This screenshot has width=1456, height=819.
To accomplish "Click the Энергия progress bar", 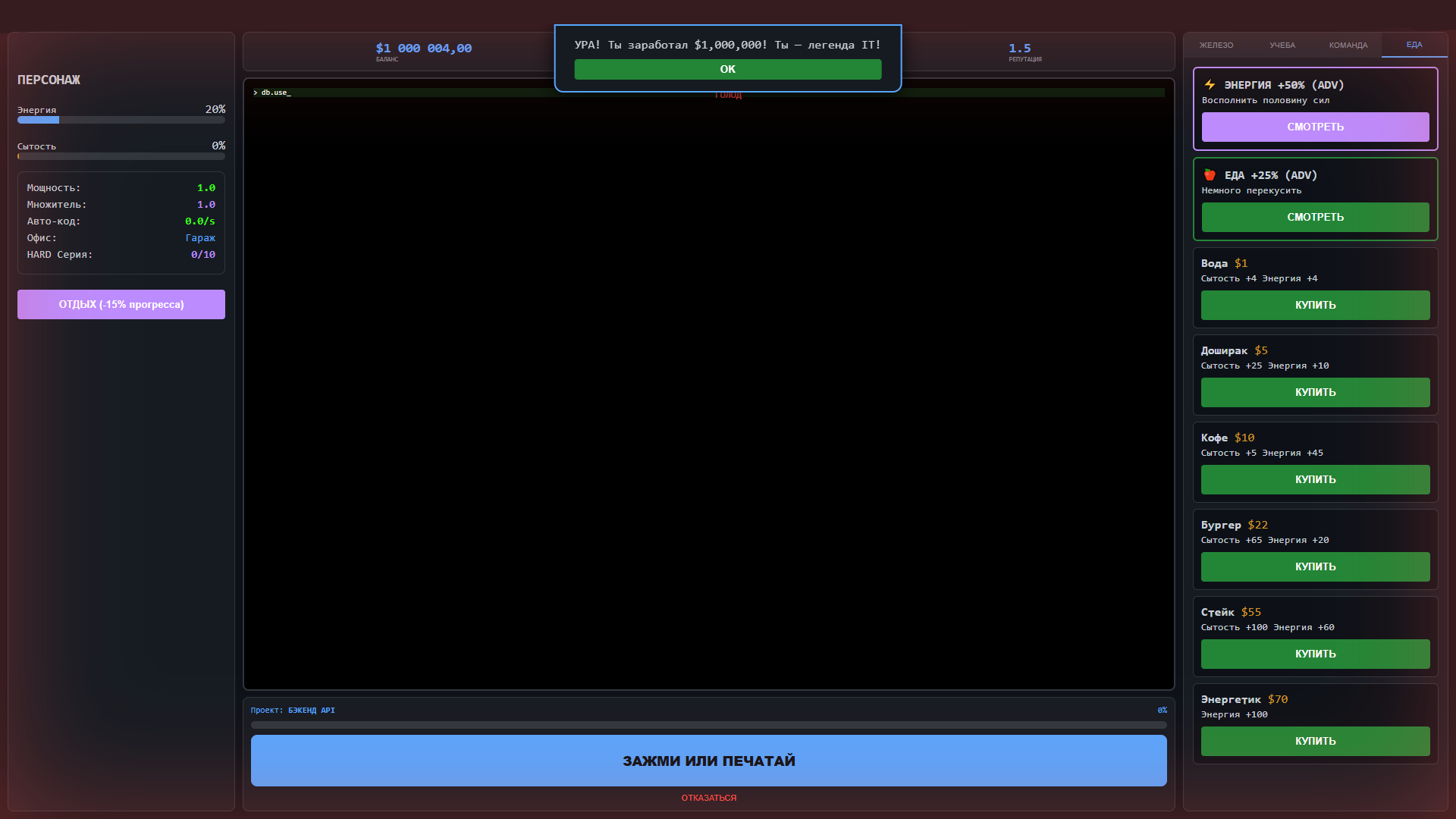I will (121, 119).
